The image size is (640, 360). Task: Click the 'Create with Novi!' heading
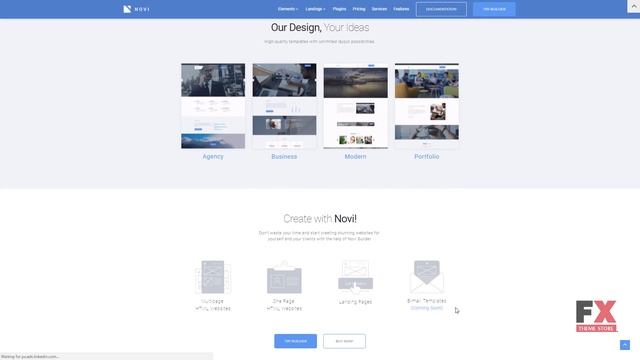320,219
